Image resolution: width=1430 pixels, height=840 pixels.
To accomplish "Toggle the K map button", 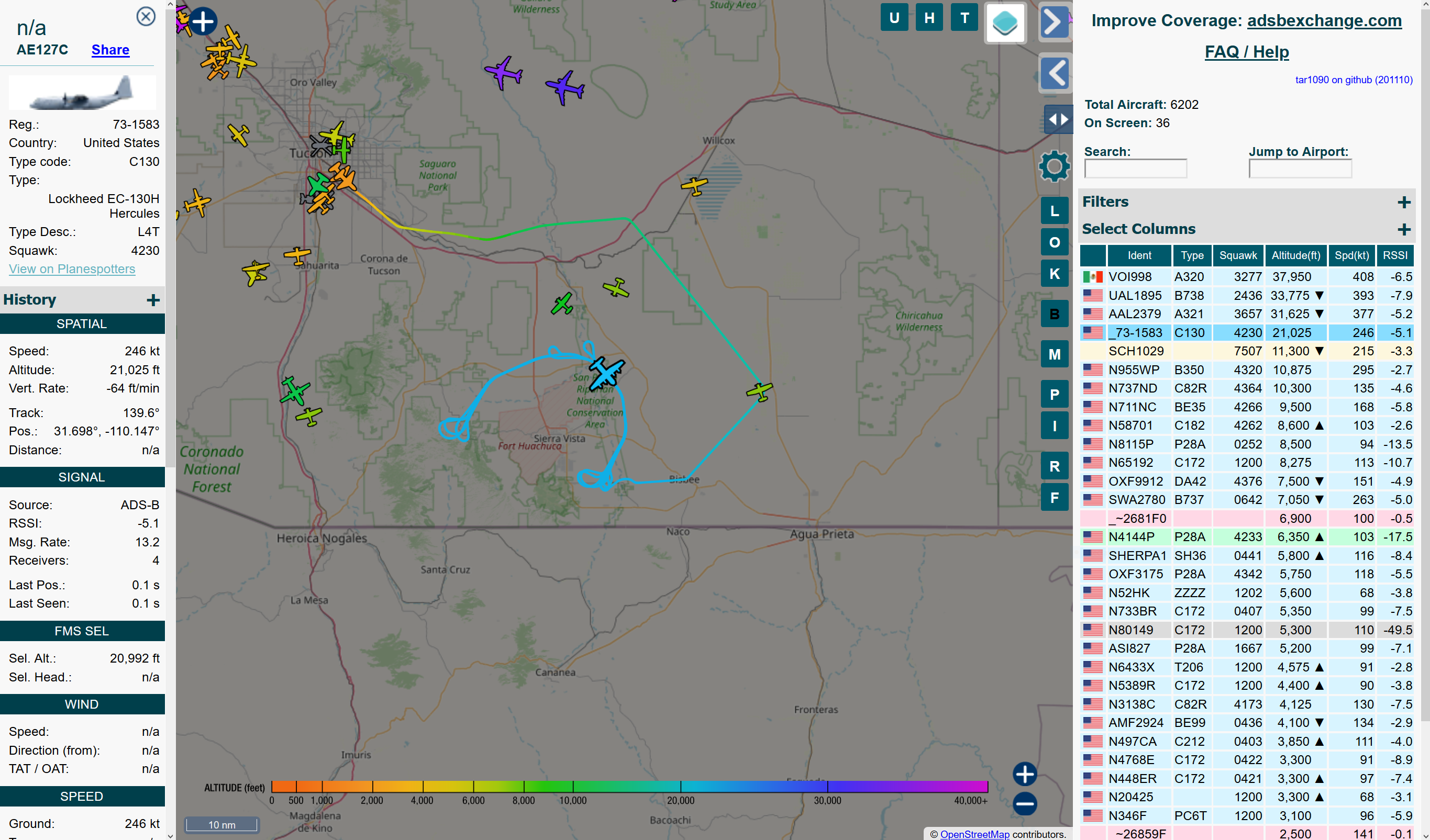I will click(x=1055, y=274).
